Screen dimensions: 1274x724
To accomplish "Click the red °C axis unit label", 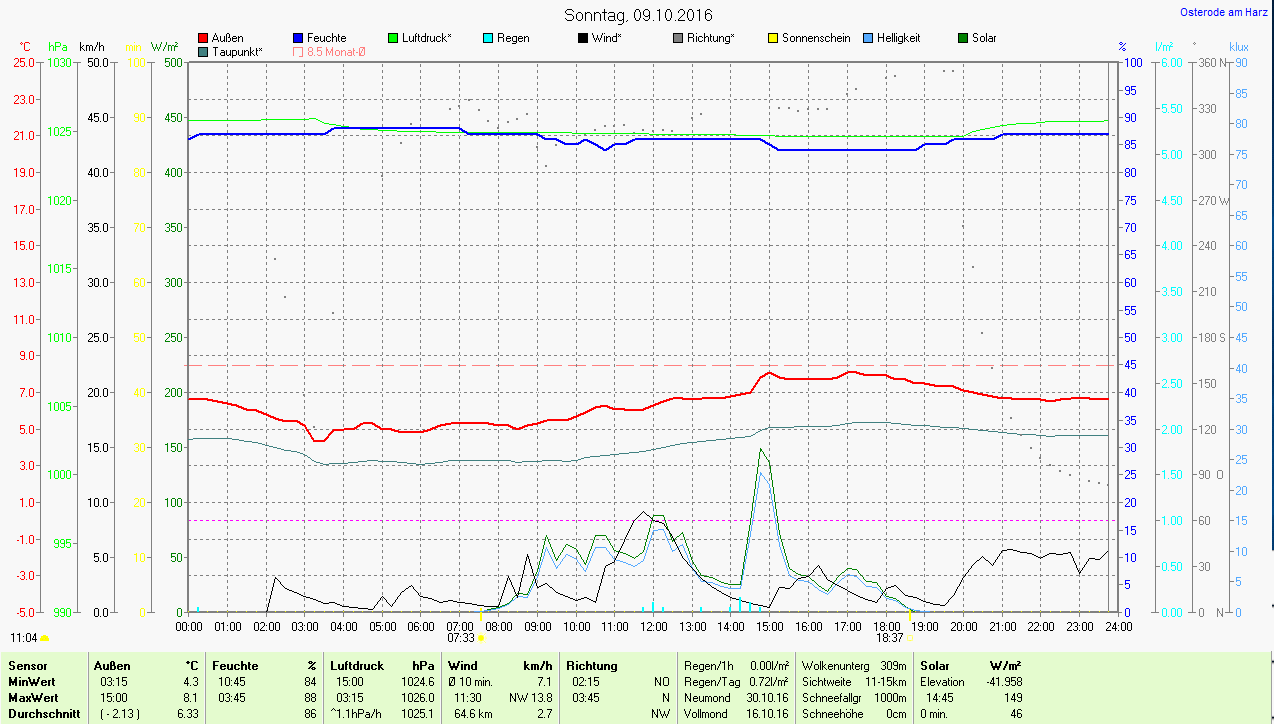I will 25,47.
